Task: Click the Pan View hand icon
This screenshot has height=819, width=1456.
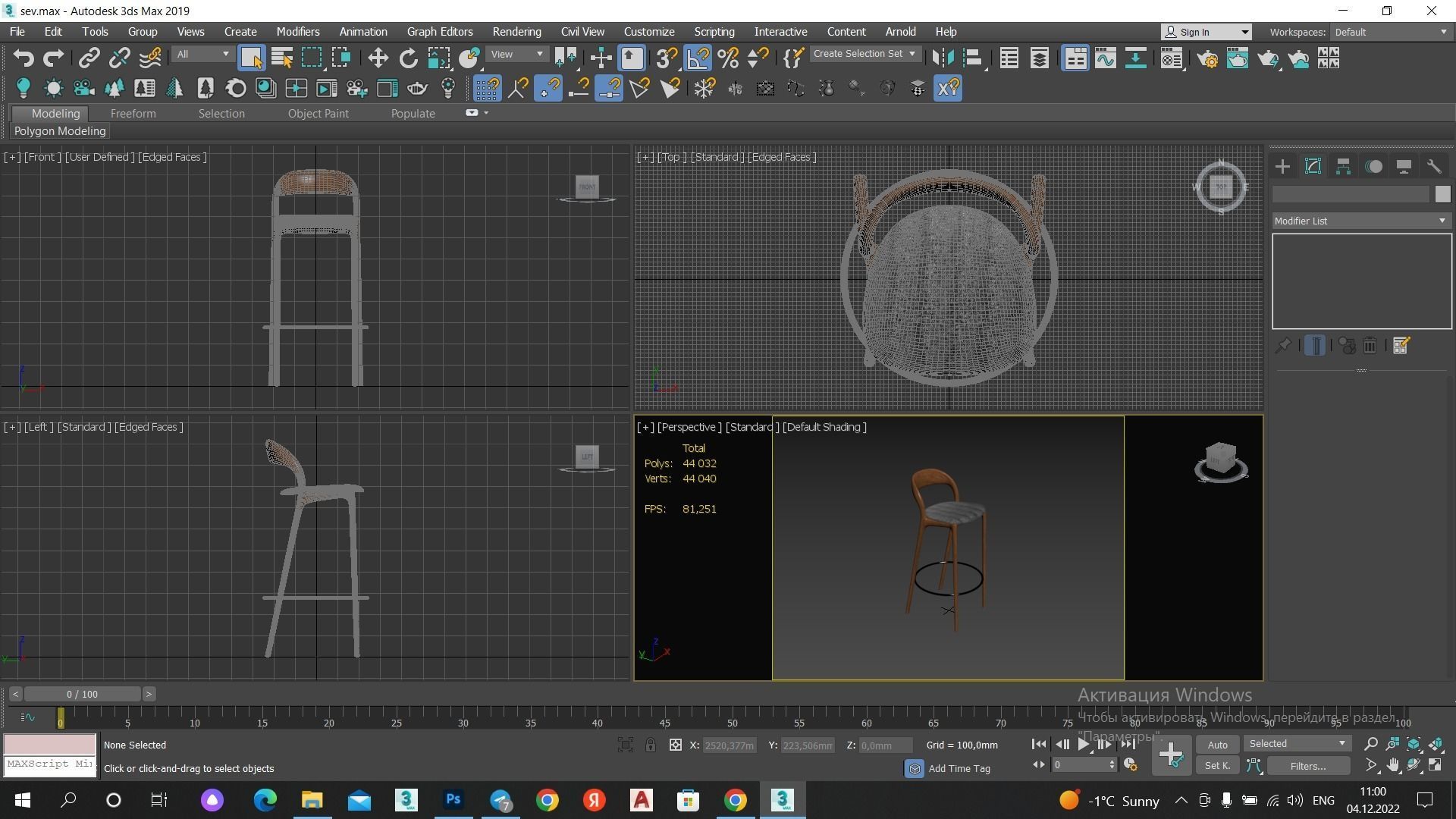Action: tap(1393, 765)
